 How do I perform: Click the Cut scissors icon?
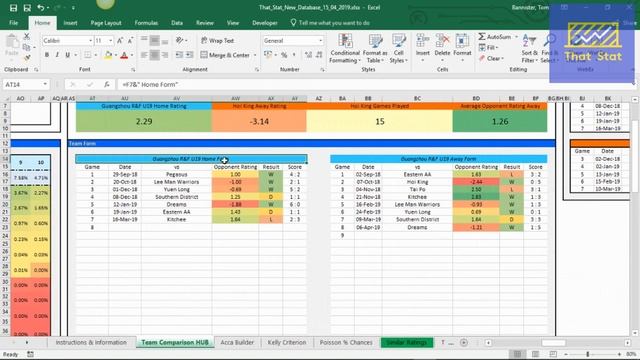click(x=27, y=37)
